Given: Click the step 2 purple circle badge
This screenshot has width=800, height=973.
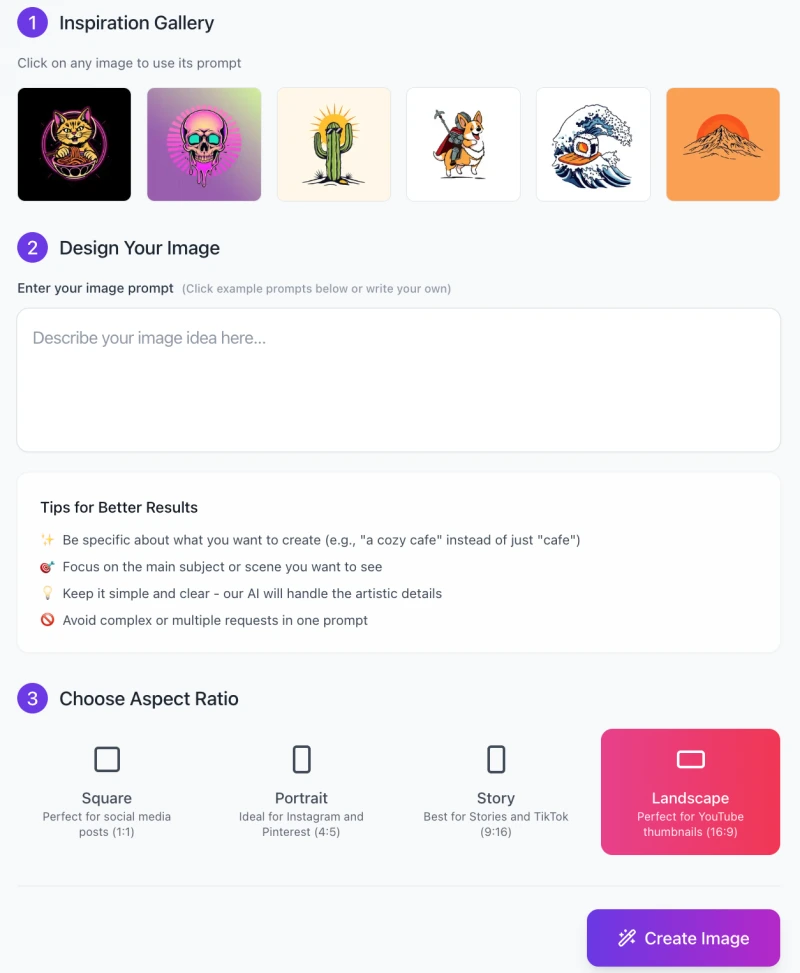Looking at the screenshot, I should click(32, 248).
